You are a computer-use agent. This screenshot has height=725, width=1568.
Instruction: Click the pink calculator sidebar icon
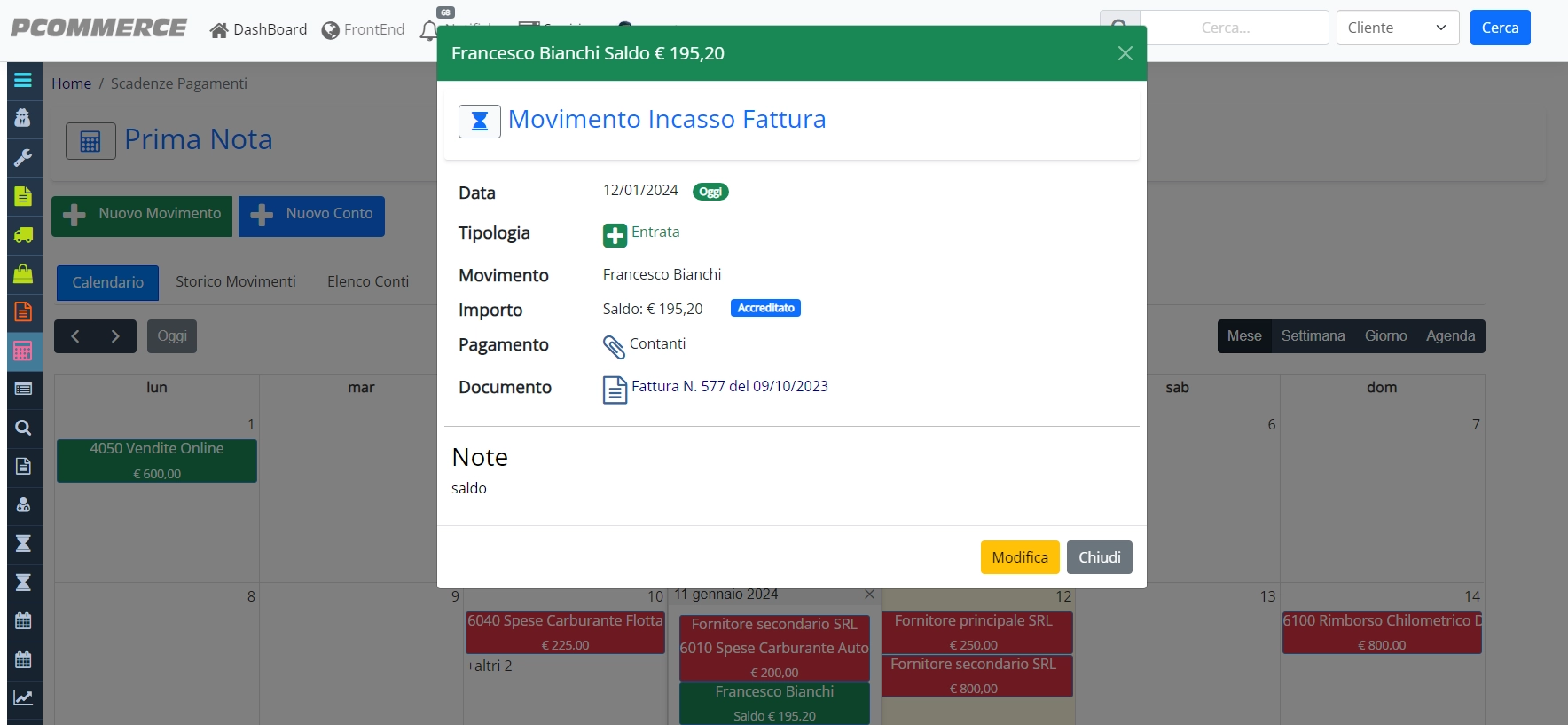[23, 351]
